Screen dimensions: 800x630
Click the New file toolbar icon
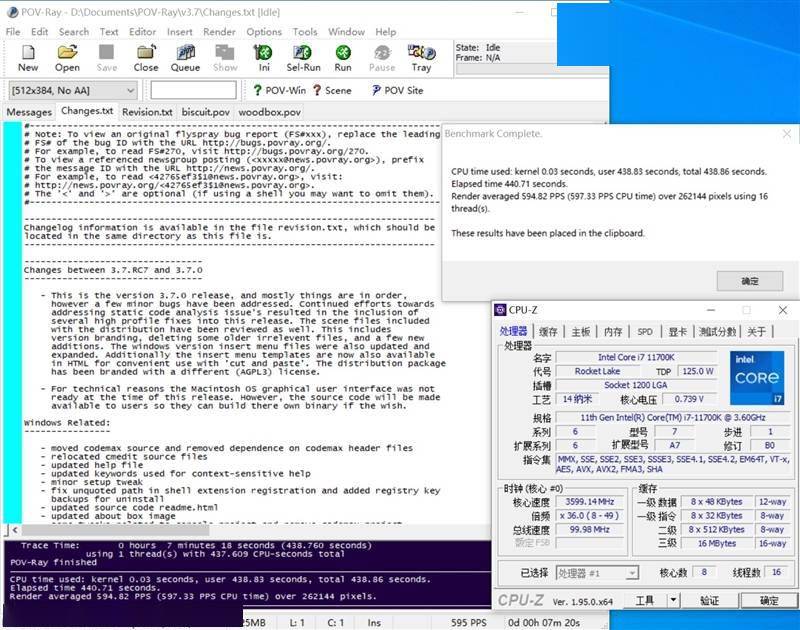click(28, 58)
